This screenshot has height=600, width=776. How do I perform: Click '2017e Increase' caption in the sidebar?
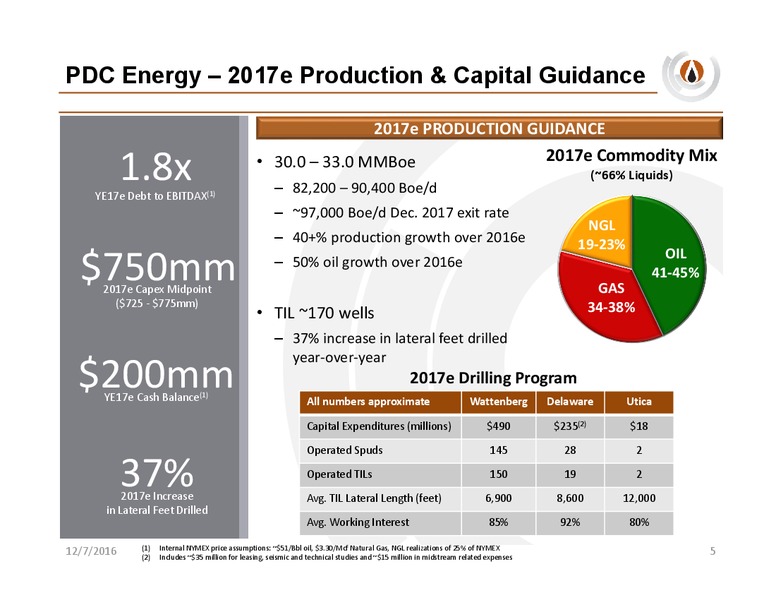pos(157,496)
